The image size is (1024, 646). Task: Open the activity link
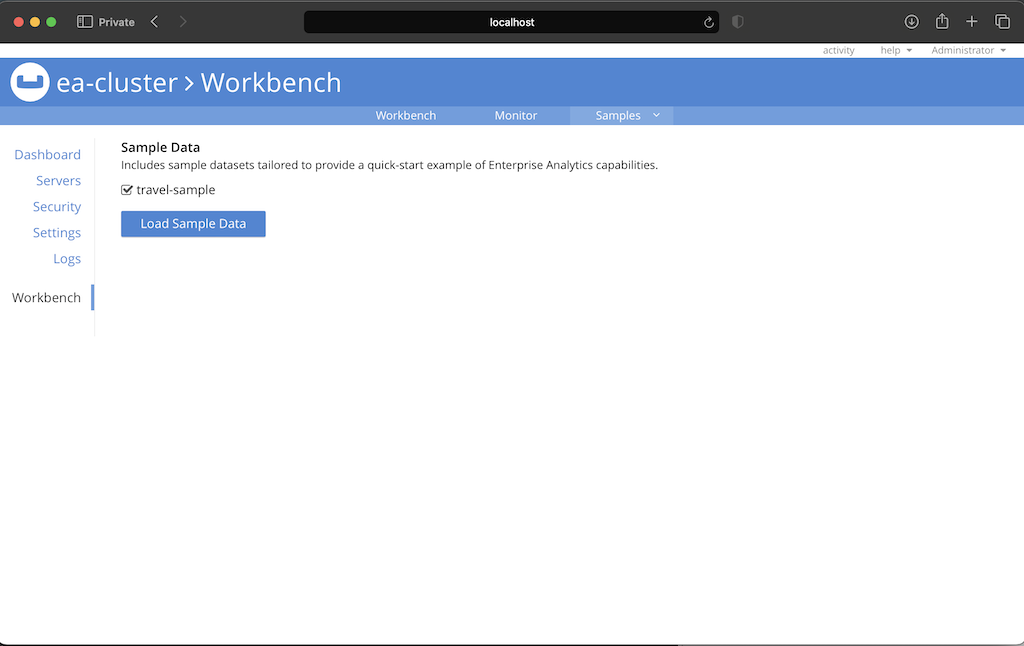pos(838,50)
